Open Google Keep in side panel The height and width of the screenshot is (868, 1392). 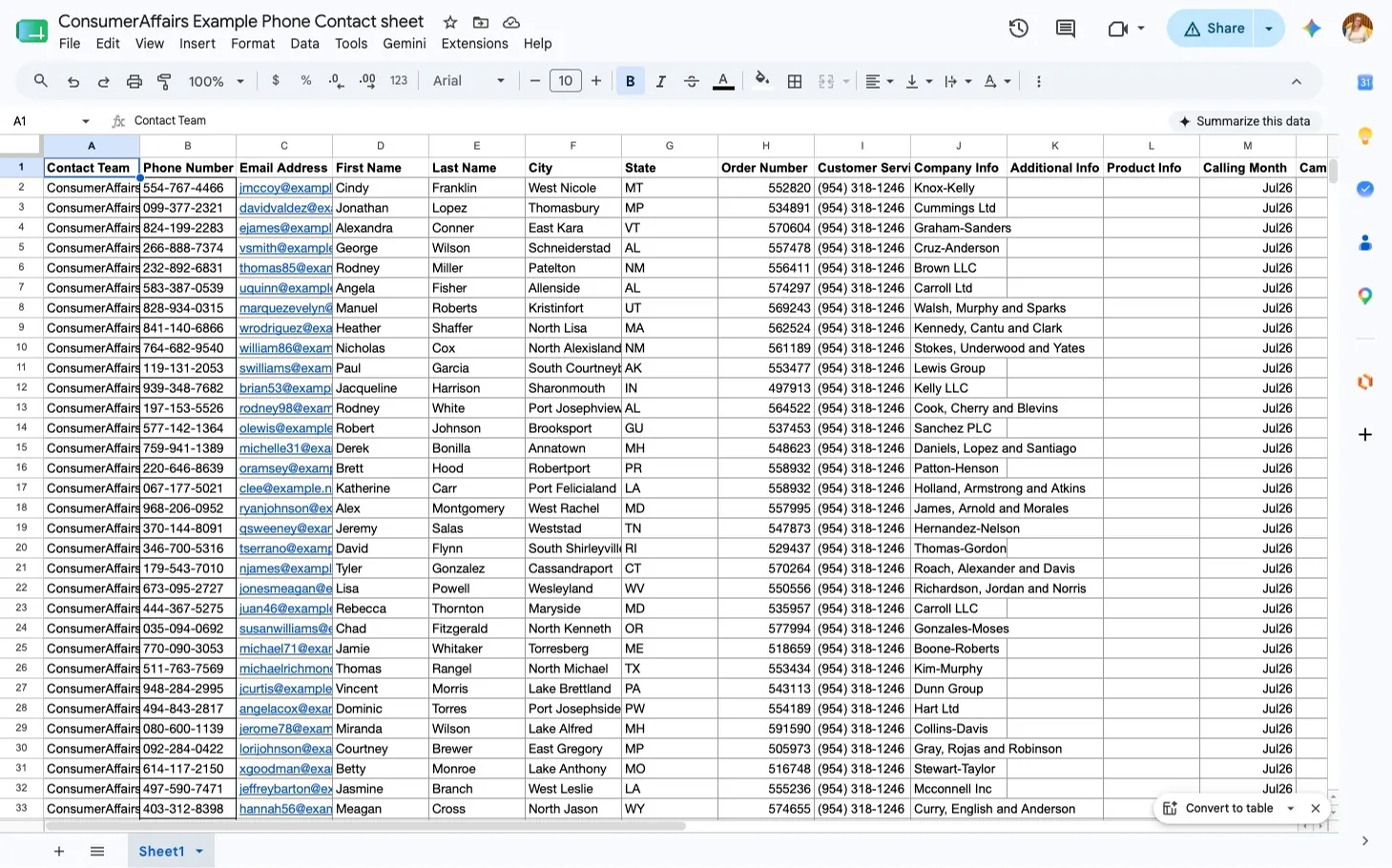tap(1365, 135)
